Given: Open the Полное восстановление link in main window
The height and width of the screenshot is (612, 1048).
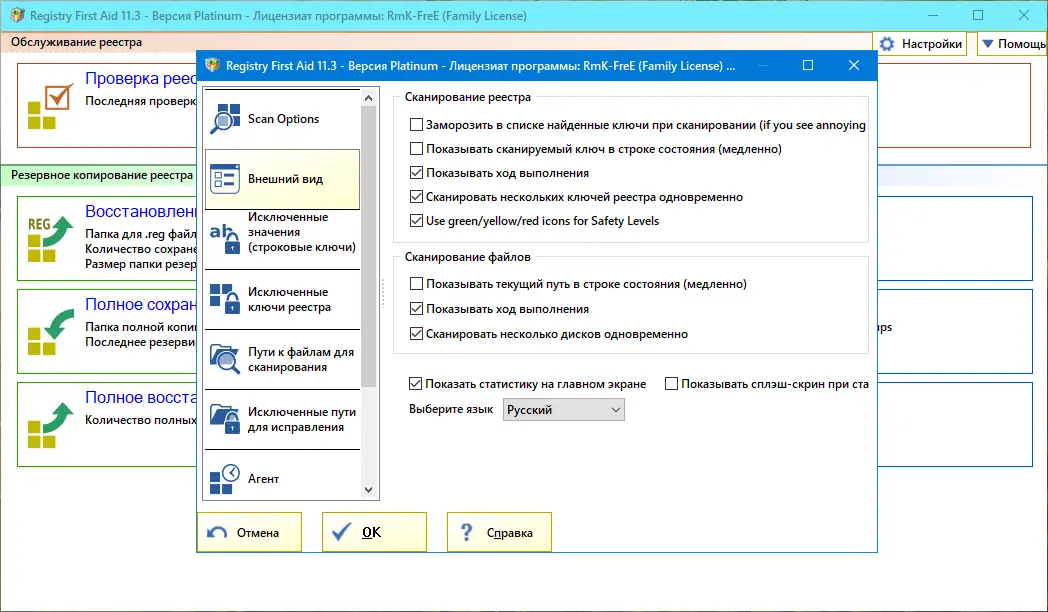Looking at the screenshot, I should tap(140, 397).
